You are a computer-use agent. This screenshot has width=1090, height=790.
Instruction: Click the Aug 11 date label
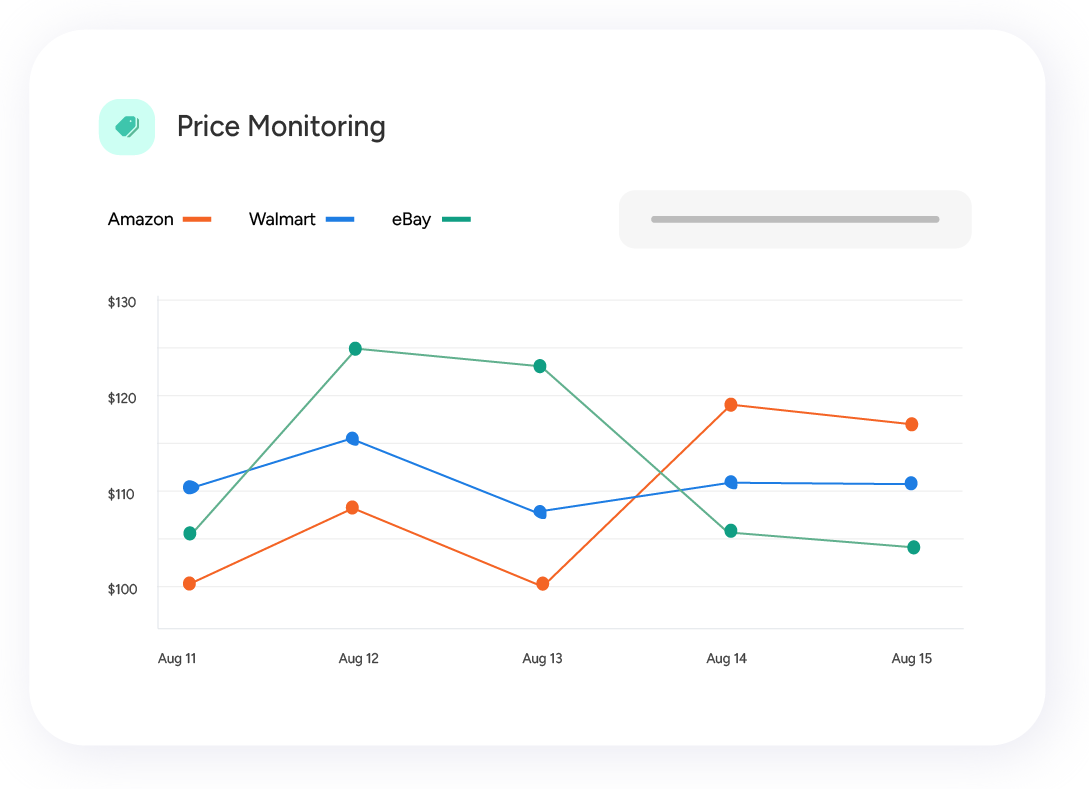click(177, 659)
